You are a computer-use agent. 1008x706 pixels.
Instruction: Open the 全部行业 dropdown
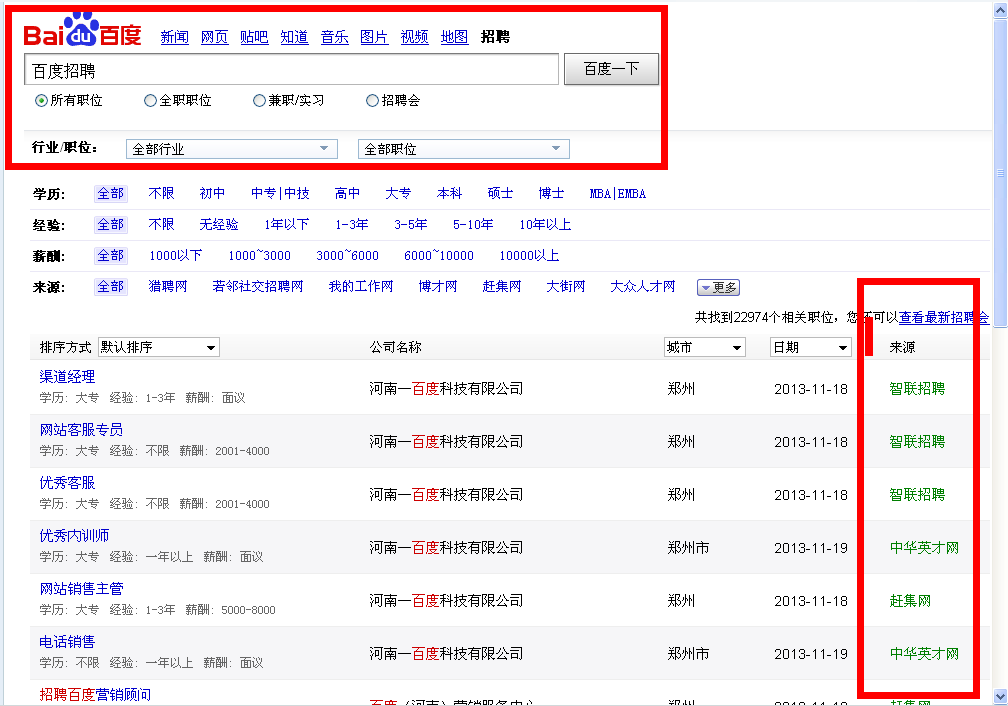(x=231, y=149)
